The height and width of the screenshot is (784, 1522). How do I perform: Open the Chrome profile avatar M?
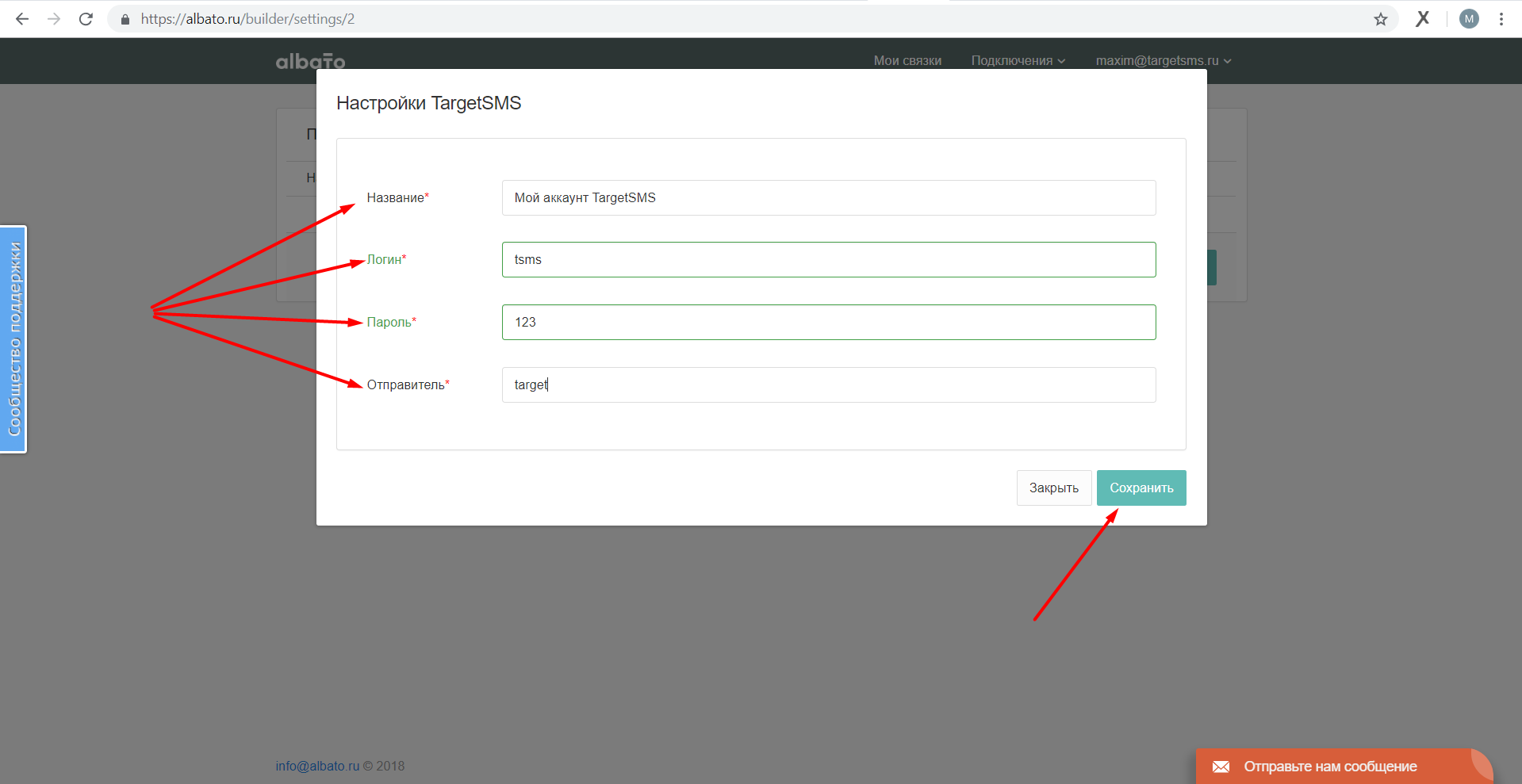point(1469,19)
